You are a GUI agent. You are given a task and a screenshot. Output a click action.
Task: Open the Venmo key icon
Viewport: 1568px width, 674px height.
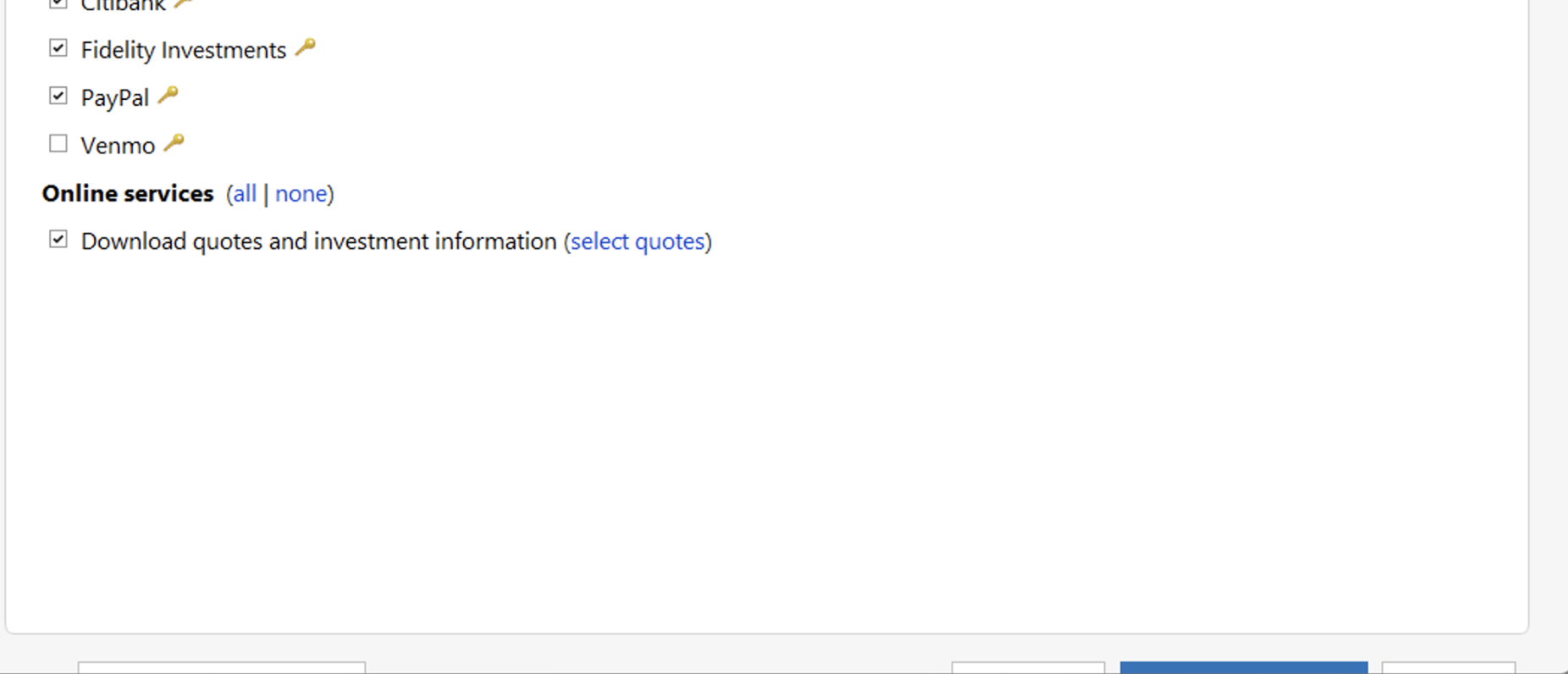click(x=174, y=142)
